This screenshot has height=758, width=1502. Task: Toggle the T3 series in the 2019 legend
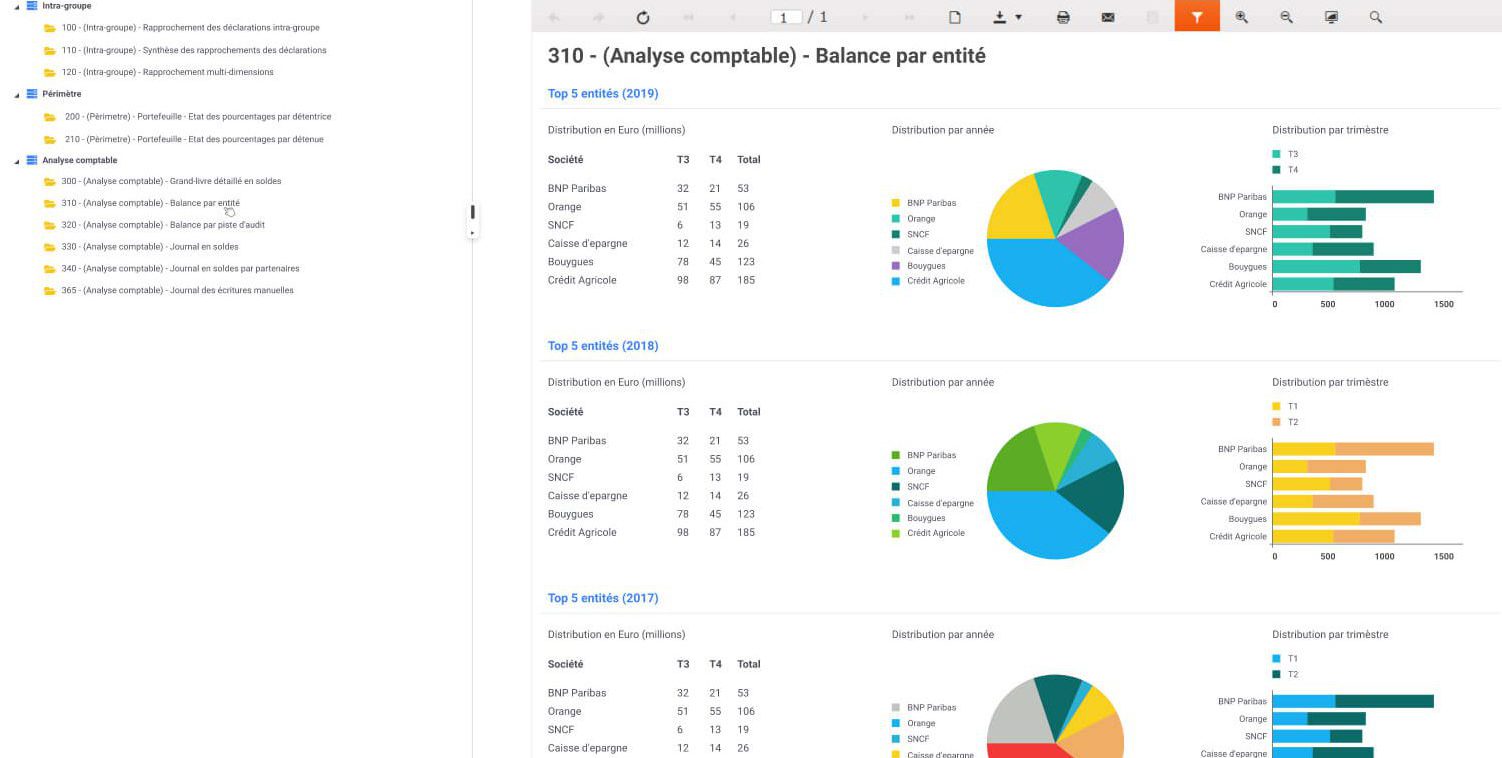1282,154
